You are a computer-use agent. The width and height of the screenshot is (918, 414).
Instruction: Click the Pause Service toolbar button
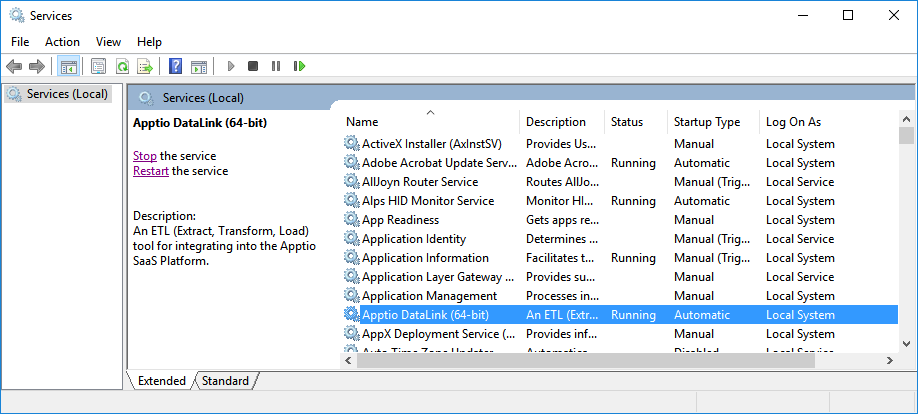pos(276,66)
